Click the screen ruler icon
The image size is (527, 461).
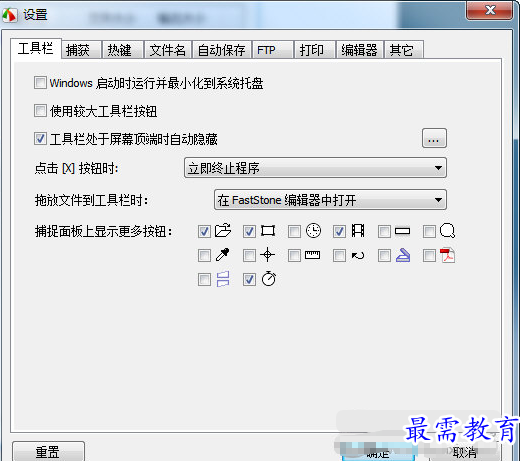coord(313,255)
